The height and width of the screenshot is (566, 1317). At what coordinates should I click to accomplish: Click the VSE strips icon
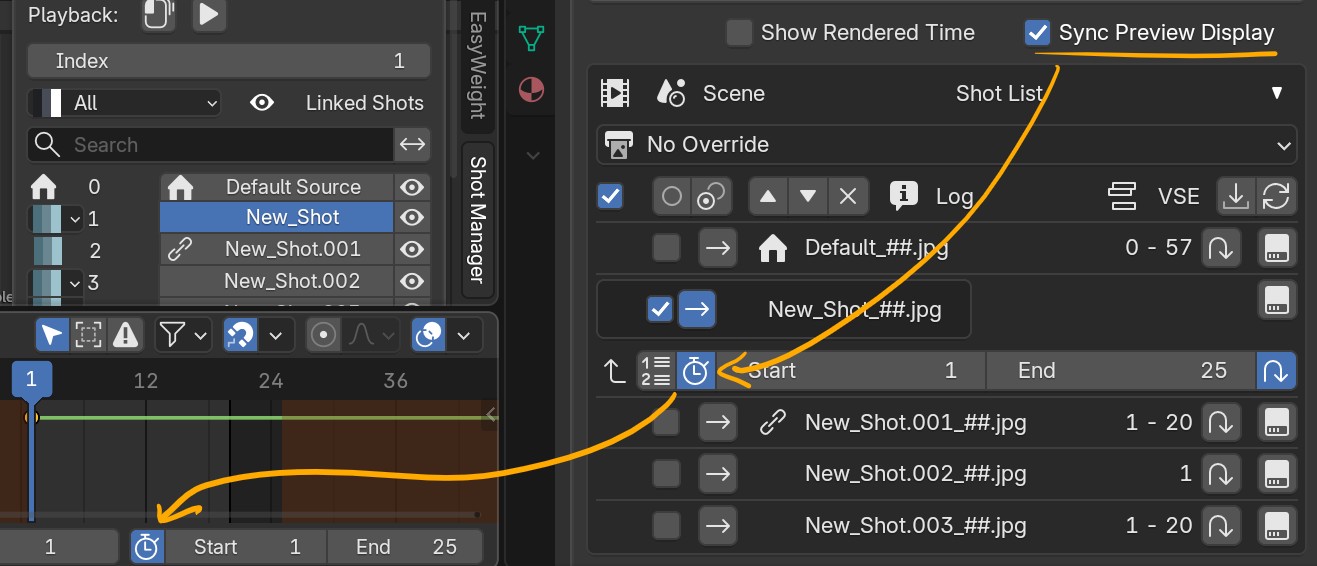click(1122, 196)
